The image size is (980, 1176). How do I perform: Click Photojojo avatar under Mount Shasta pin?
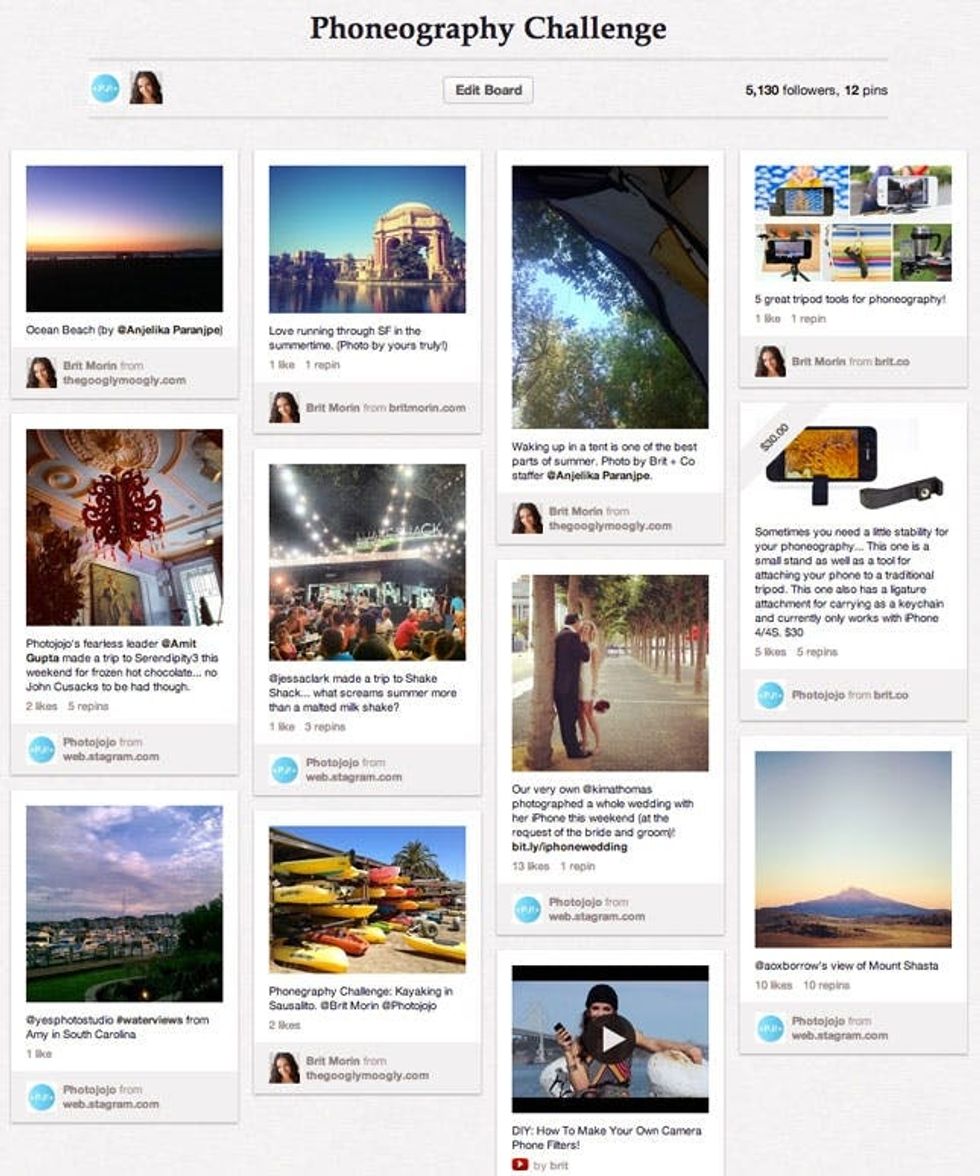(770, 1028)
